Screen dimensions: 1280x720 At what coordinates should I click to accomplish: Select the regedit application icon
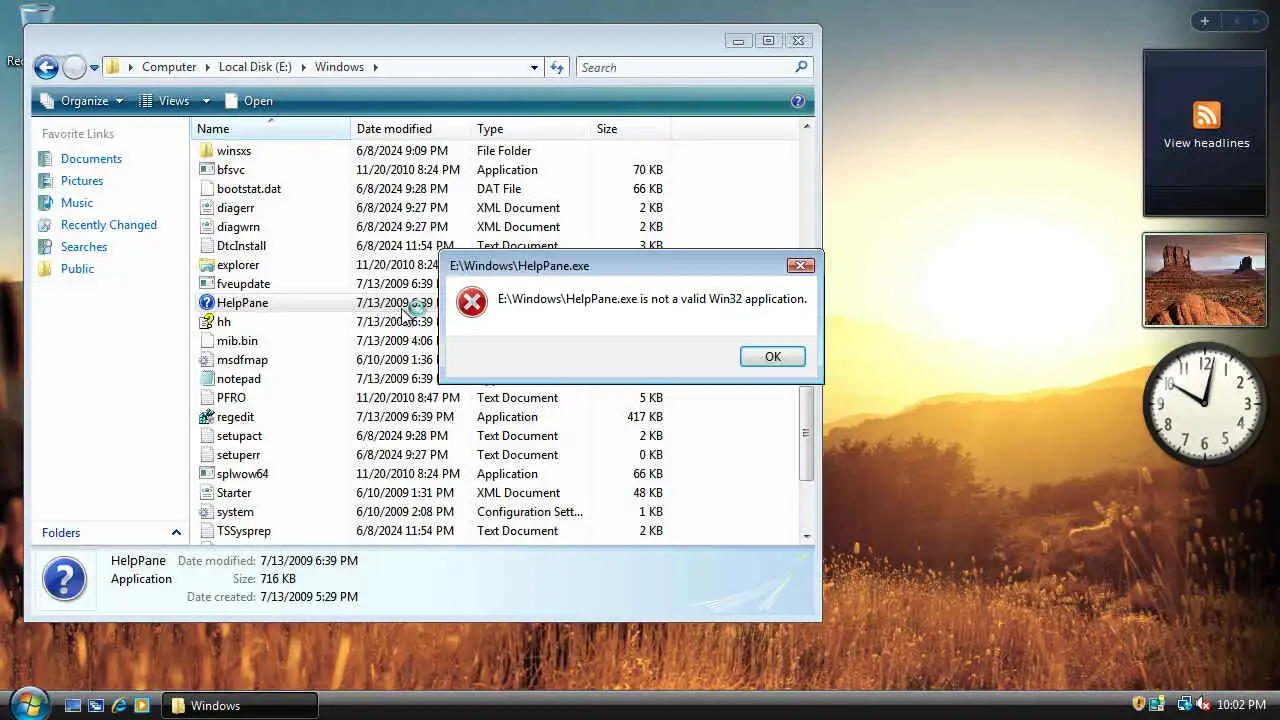[x=207, y=417]
